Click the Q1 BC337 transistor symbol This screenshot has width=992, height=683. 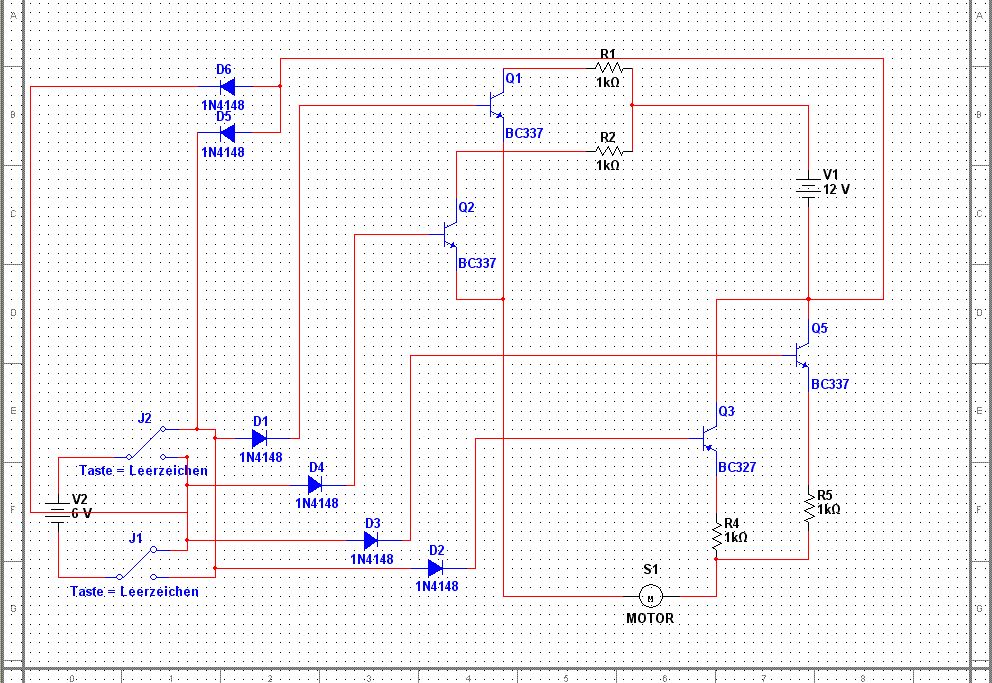(x=497, y=104)
